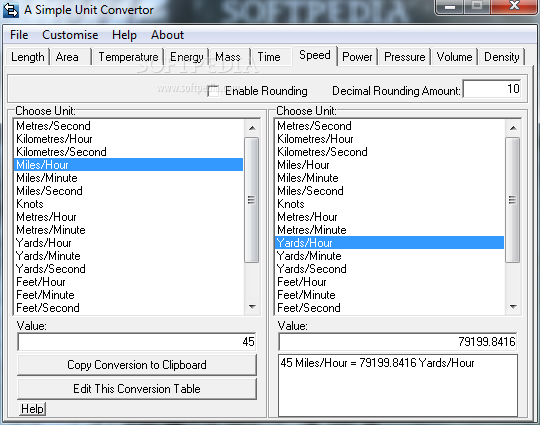Select Metres/Minute in right unit list
540x425 pixels.
[x=390, y=230]
